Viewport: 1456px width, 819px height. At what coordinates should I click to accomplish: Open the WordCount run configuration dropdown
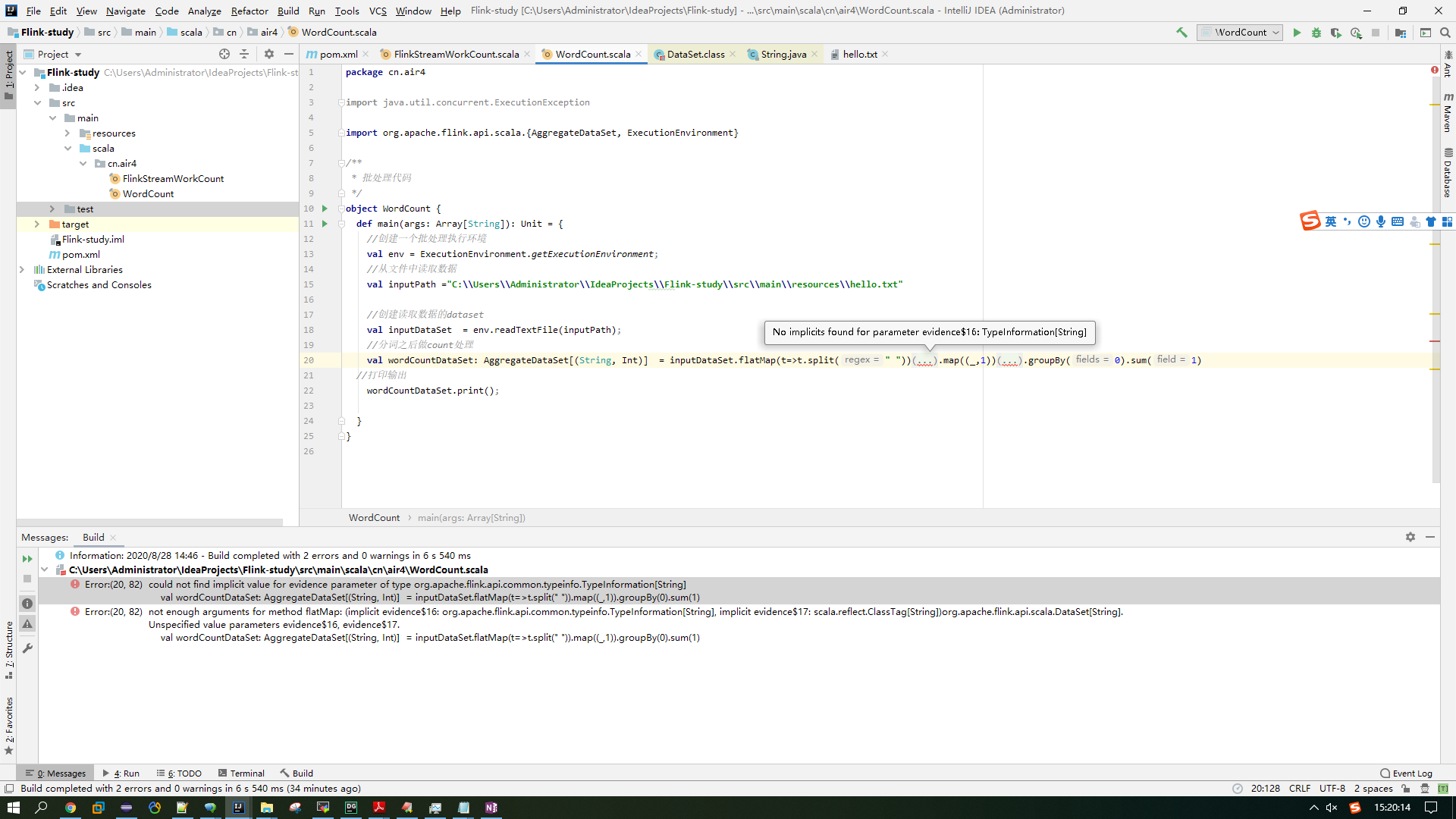tap(1240, 33)
